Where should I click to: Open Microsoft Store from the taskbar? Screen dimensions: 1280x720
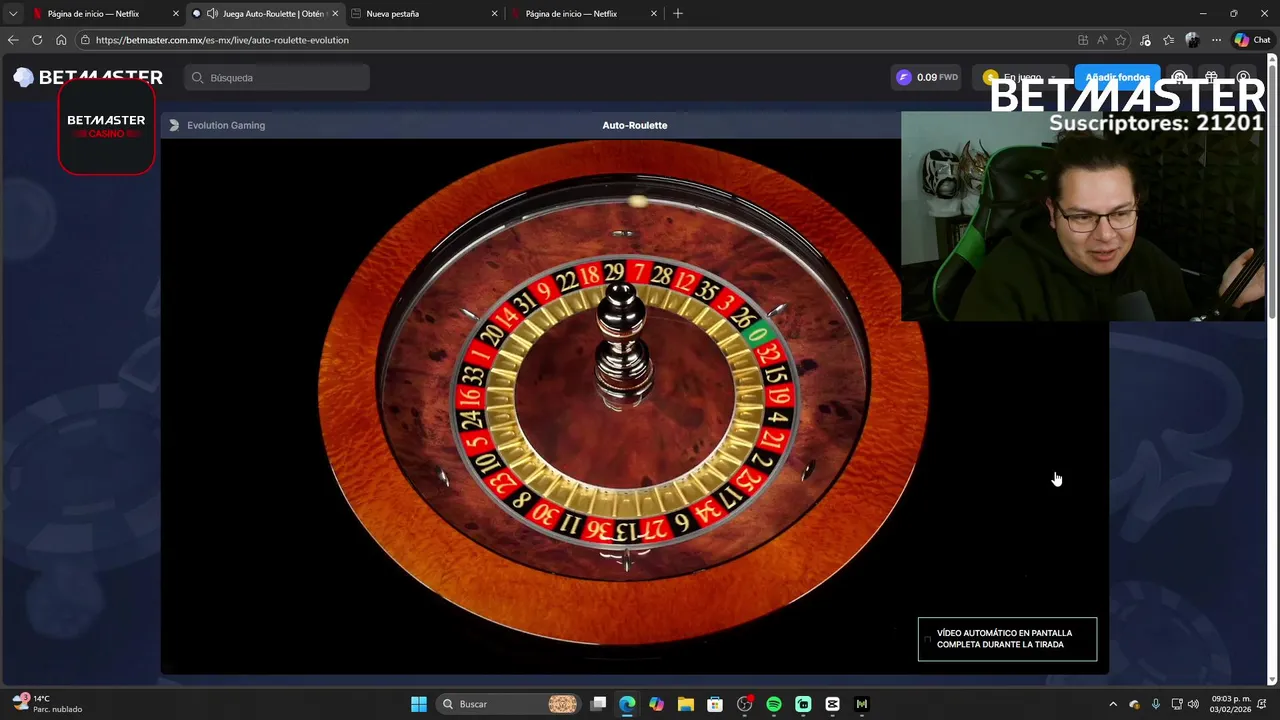click(x=715, y=704)
